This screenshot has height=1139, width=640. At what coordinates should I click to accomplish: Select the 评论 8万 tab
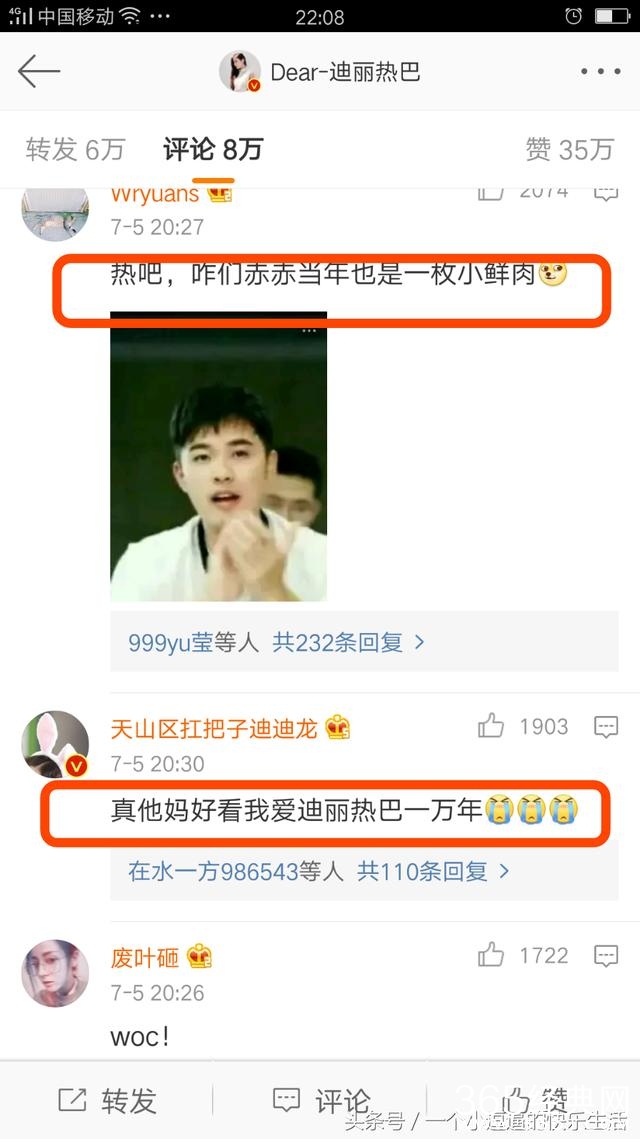[x=213, y=150]
